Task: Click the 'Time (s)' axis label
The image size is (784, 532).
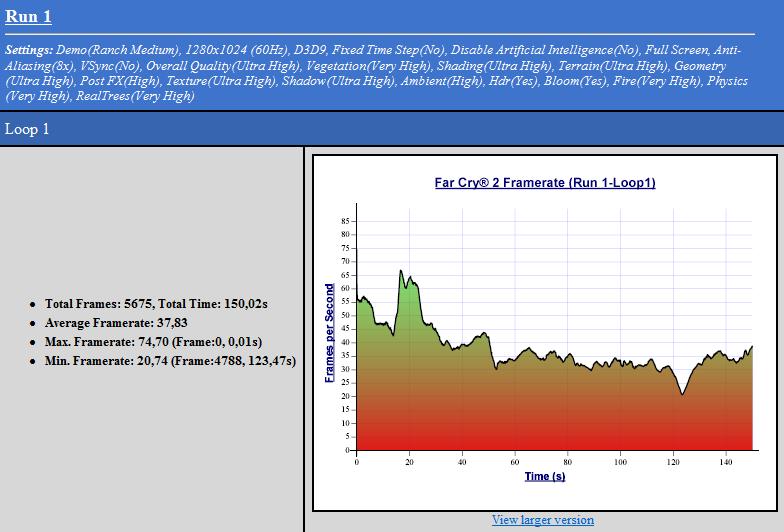Action: click(545, 476)
